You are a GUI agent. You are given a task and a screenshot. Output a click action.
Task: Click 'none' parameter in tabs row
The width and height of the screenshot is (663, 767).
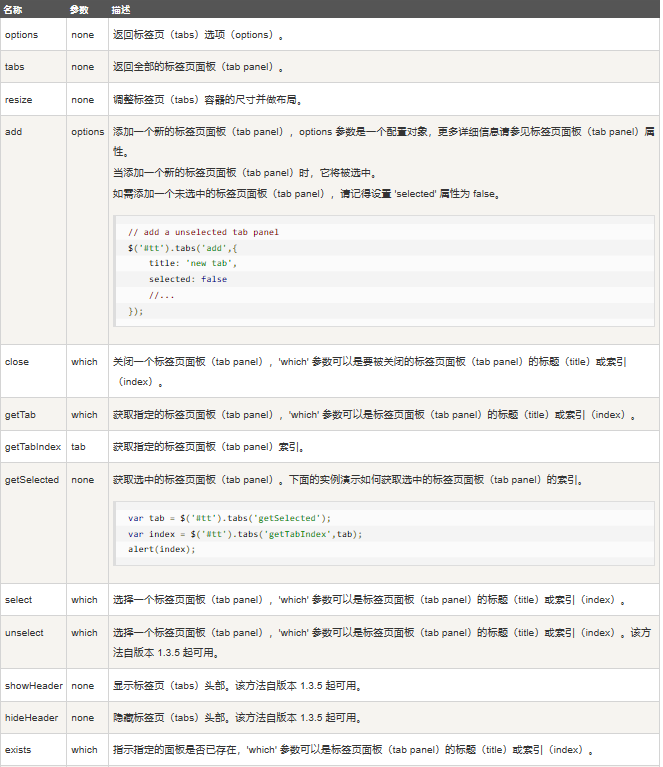(x=83, y=67)
